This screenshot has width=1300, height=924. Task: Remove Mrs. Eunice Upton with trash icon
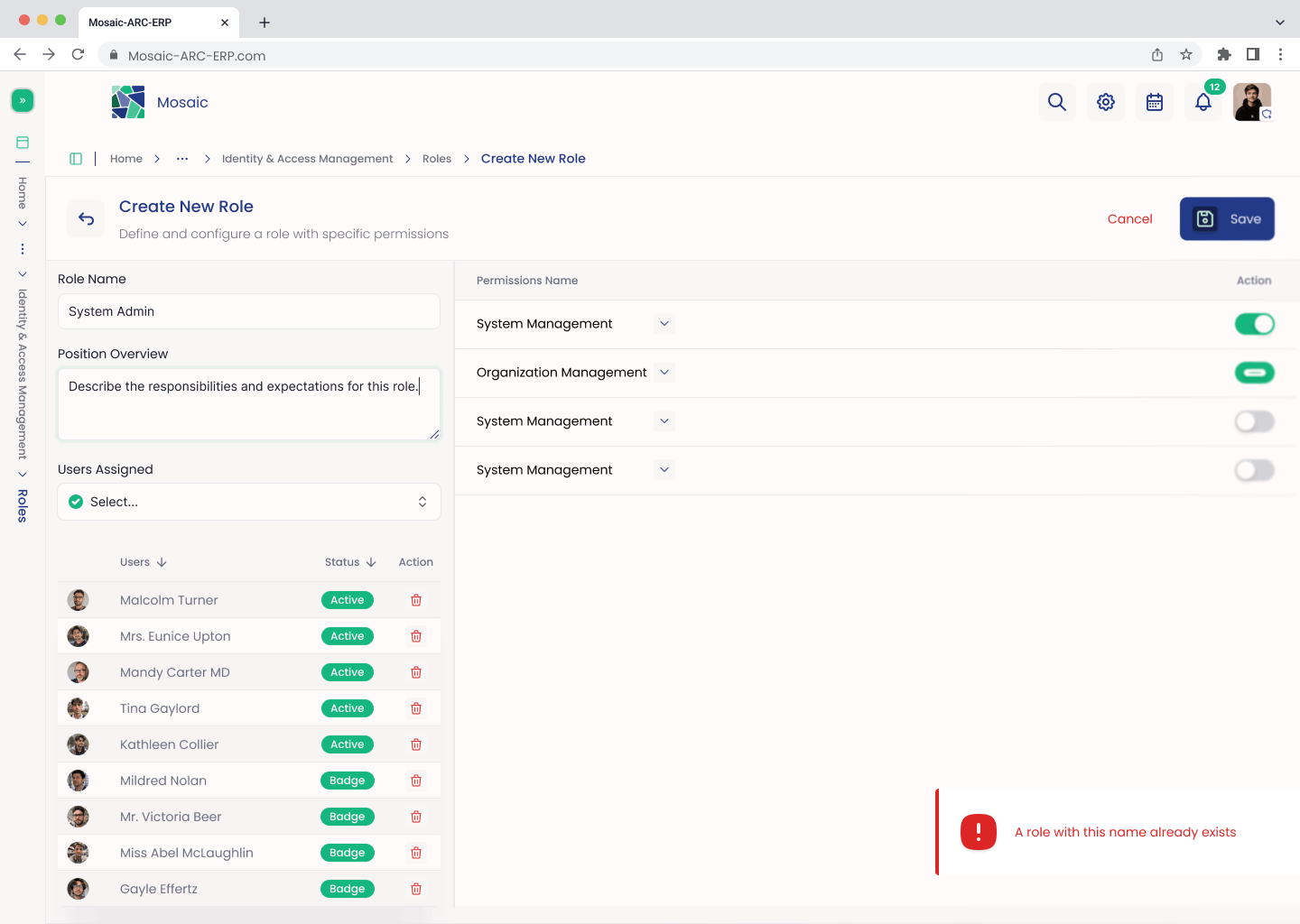(416, 636)
